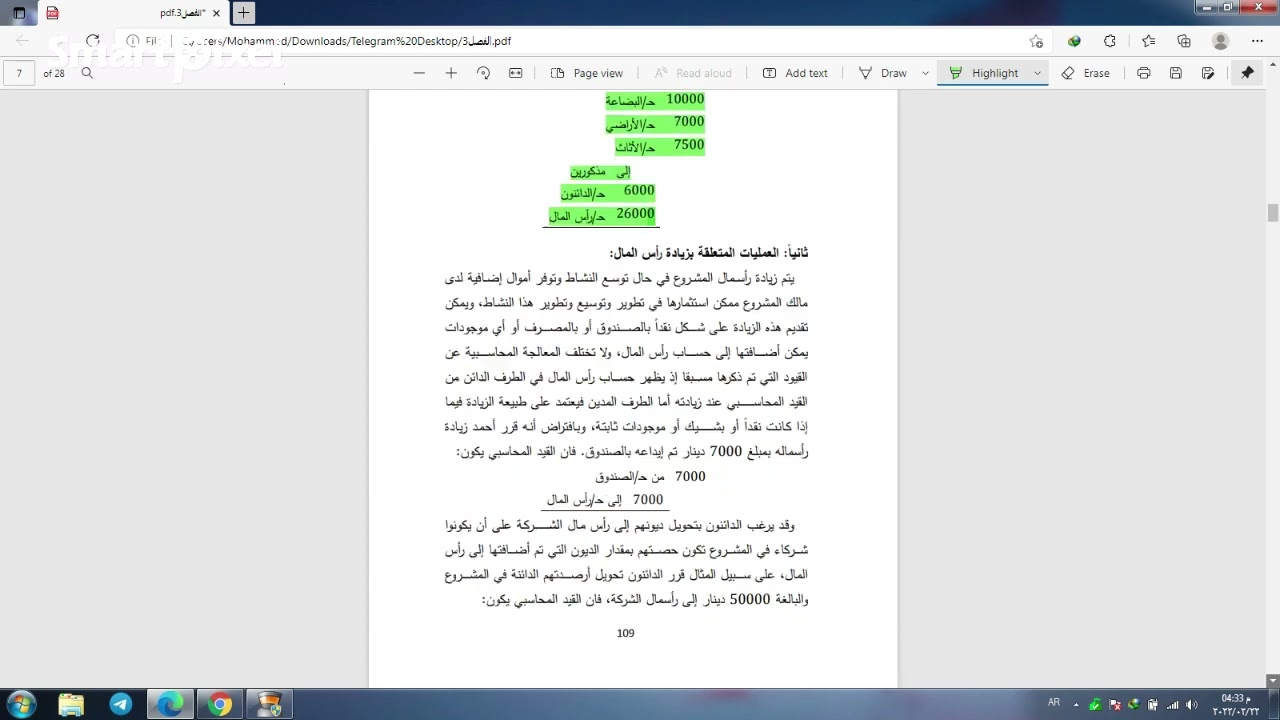Toggle pin toolbar icon
This screenshot has height=720, width=1280.
click(x=1247, y=73)
